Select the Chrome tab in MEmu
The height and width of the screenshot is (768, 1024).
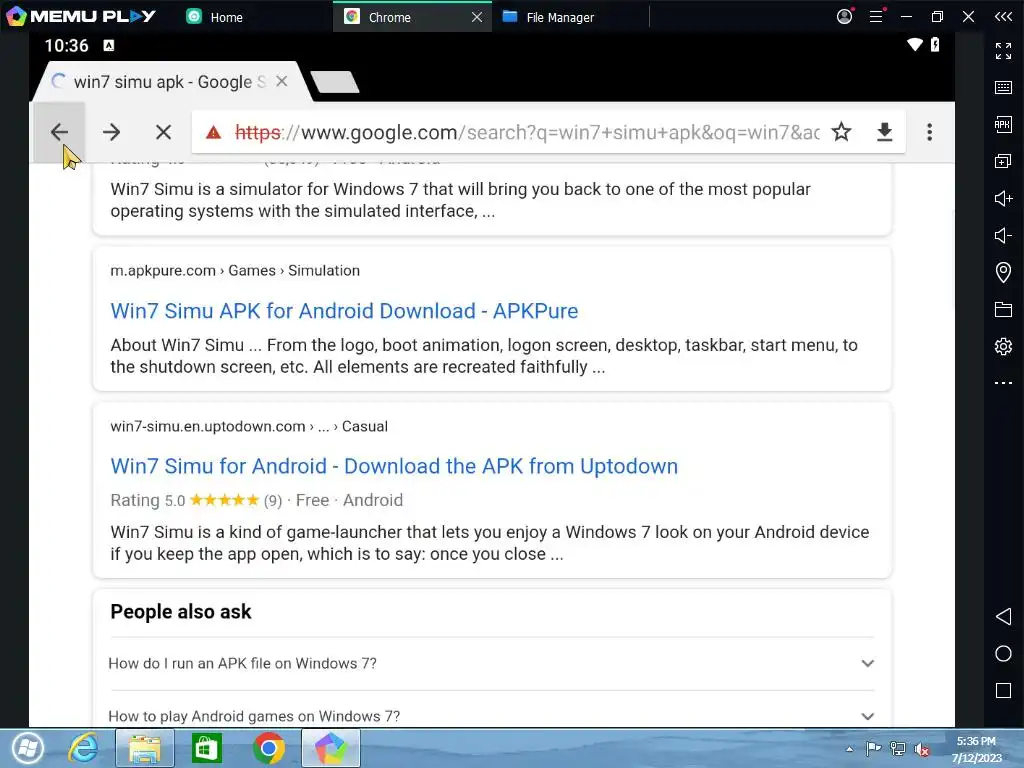tap(389, 17)
